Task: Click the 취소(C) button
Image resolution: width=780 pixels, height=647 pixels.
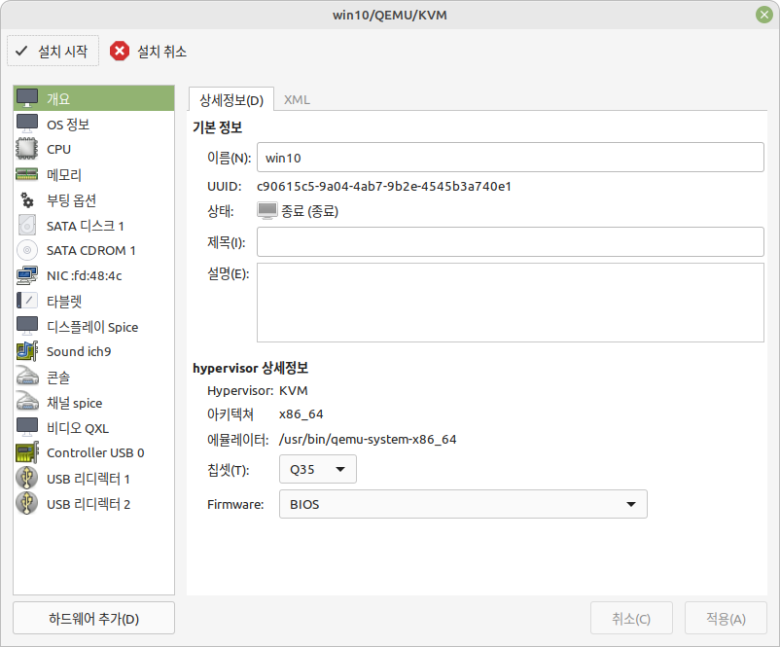Action: pos(631,618)
